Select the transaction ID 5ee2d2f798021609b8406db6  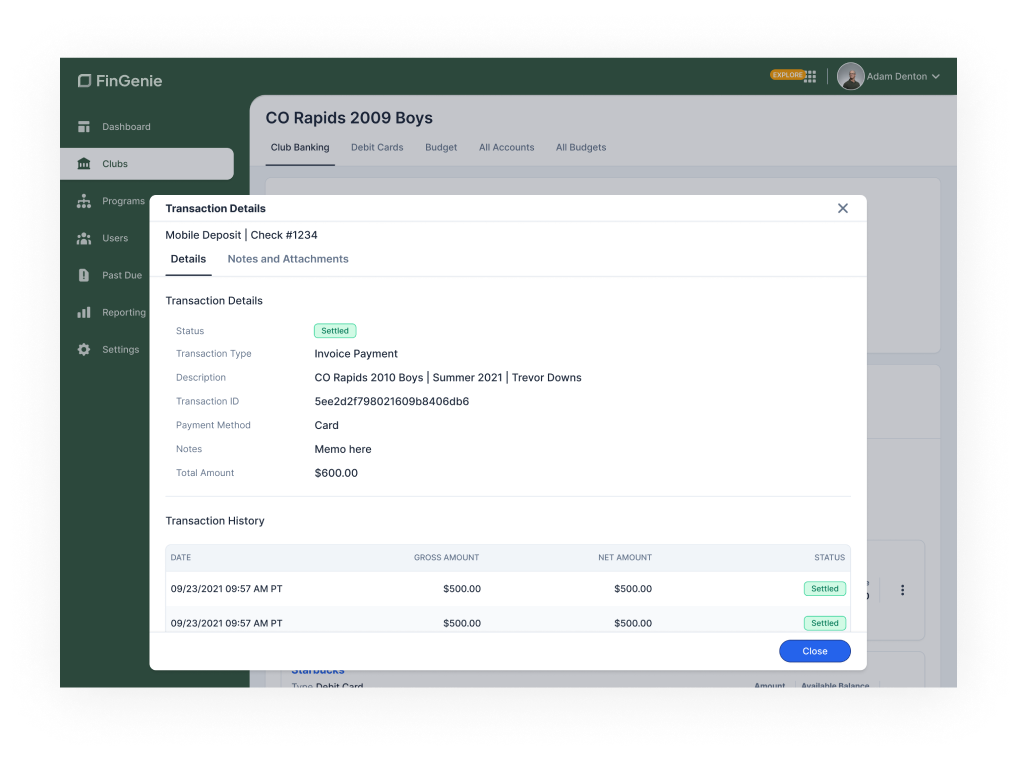click(392, 401)
